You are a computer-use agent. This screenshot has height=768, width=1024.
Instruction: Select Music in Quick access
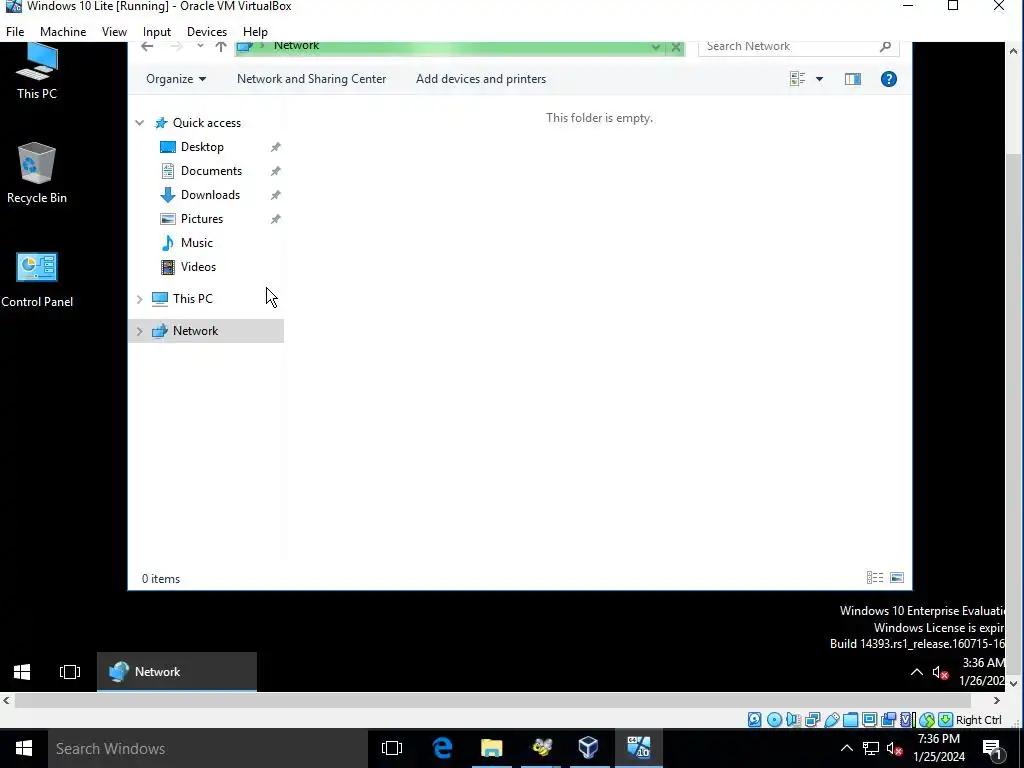pos(197,243)
